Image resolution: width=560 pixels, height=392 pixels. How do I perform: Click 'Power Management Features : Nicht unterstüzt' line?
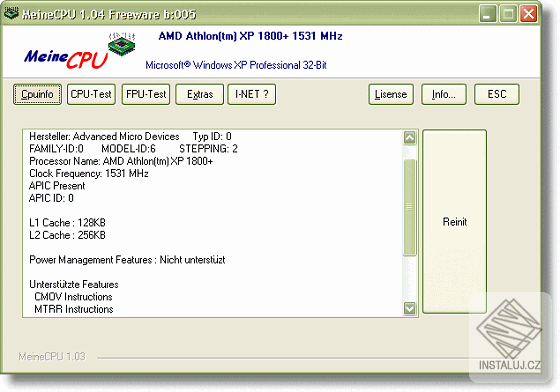(x=127, y=260)
